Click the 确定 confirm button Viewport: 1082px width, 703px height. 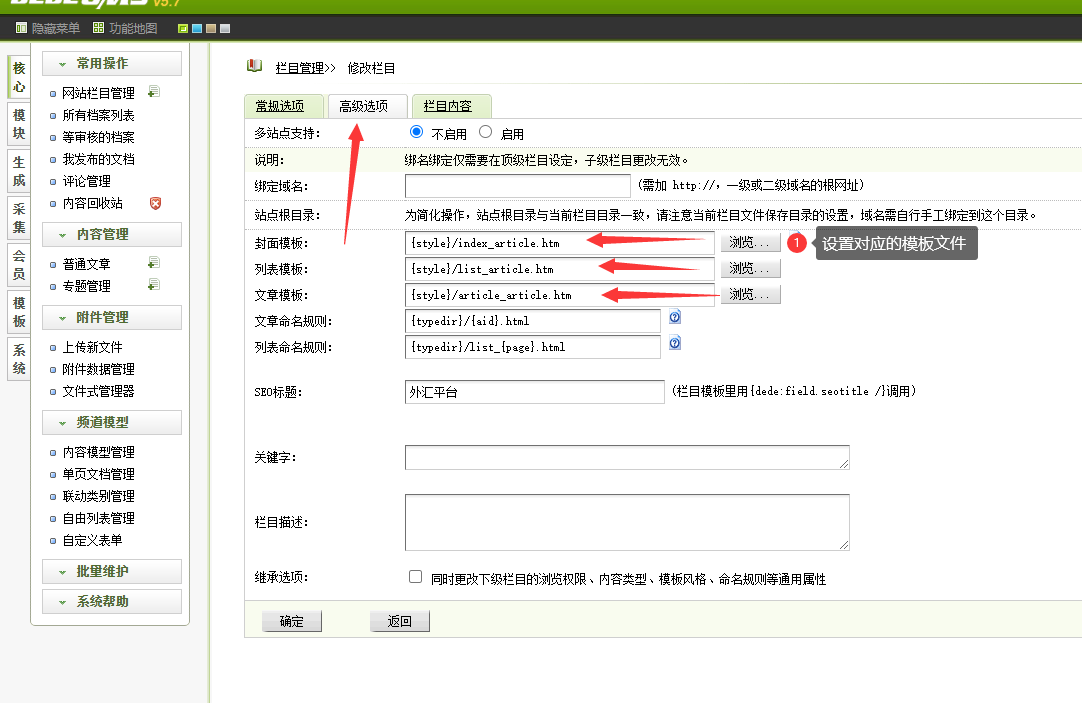pyautogui.click(x=291, y=620)
